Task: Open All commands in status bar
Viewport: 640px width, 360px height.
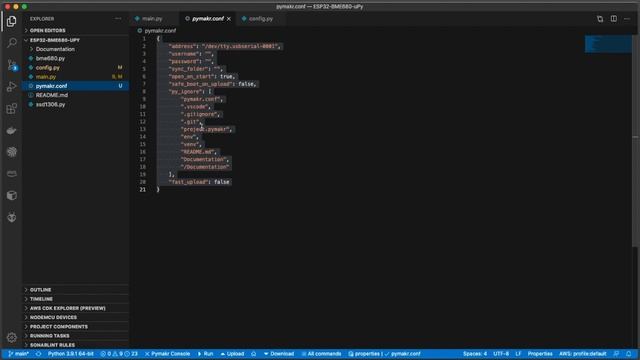Action: pos(321,354)
